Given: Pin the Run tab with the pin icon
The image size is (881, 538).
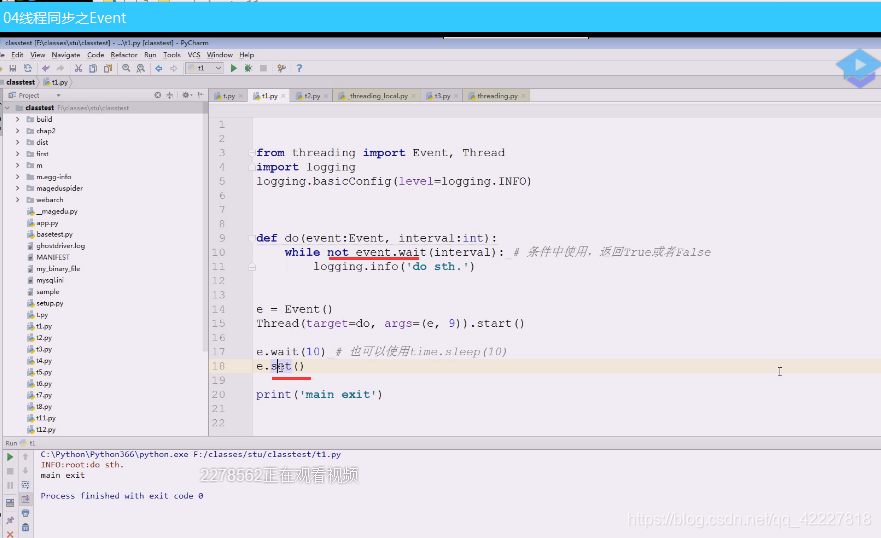Looking at the screenshot, I should [x=10, y=521].
